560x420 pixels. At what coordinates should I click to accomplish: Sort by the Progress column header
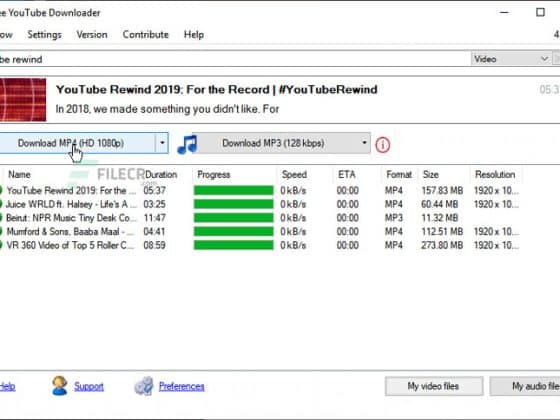(214, 175)
